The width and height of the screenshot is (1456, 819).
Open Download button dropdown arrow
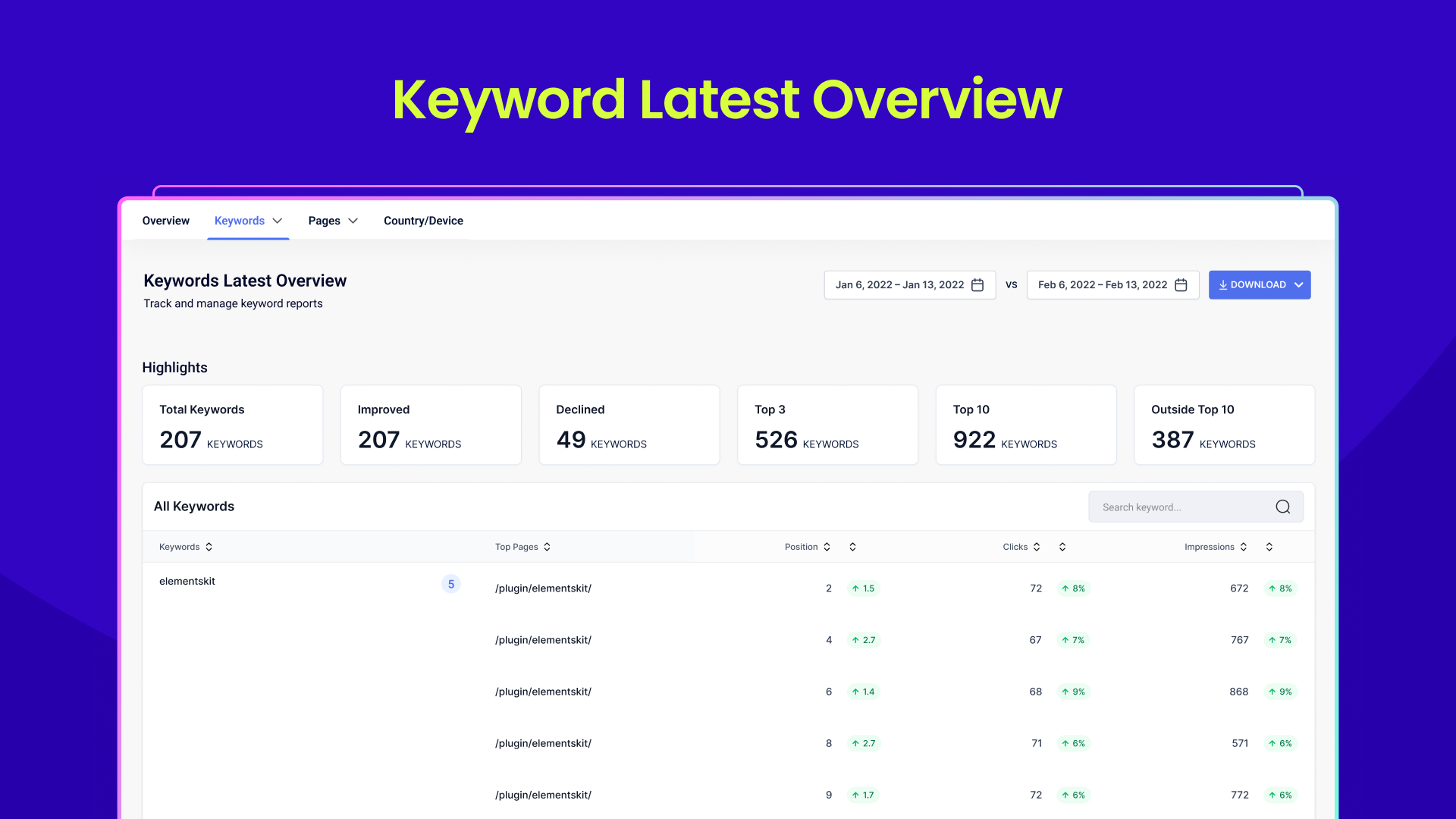click(1298, 285)
